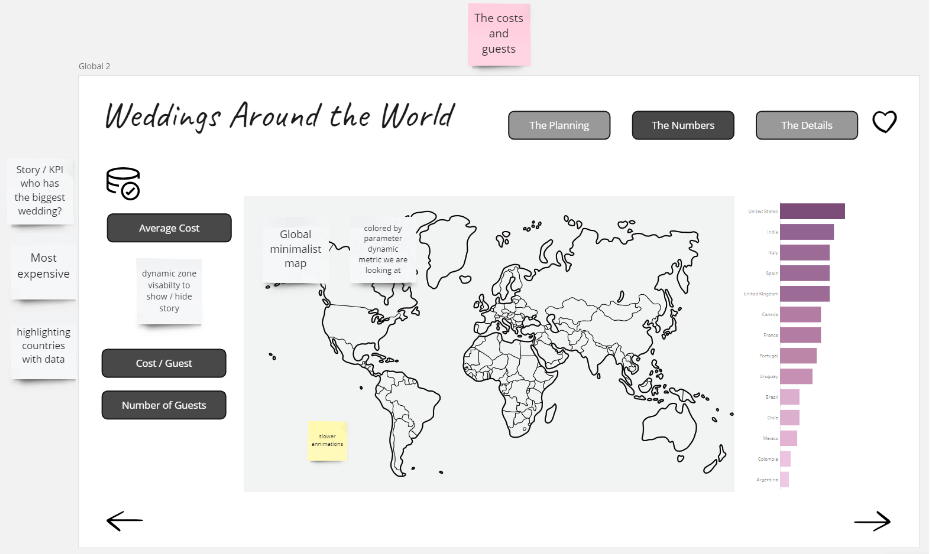Image resolution: width=930 pixels, height=554 pixels.
Task: Open The Planning tab
Action: [x=559, y=125]
